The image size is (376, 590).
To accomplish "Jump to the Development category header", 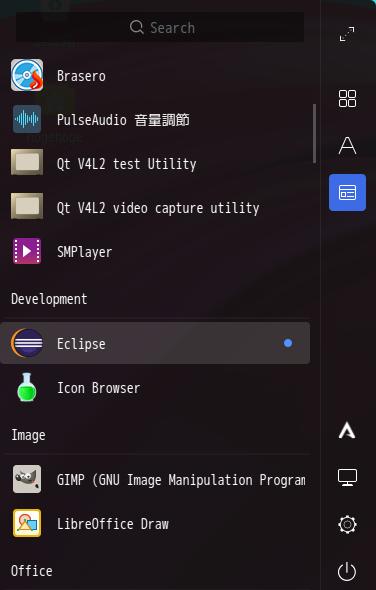I will point(49,299).
